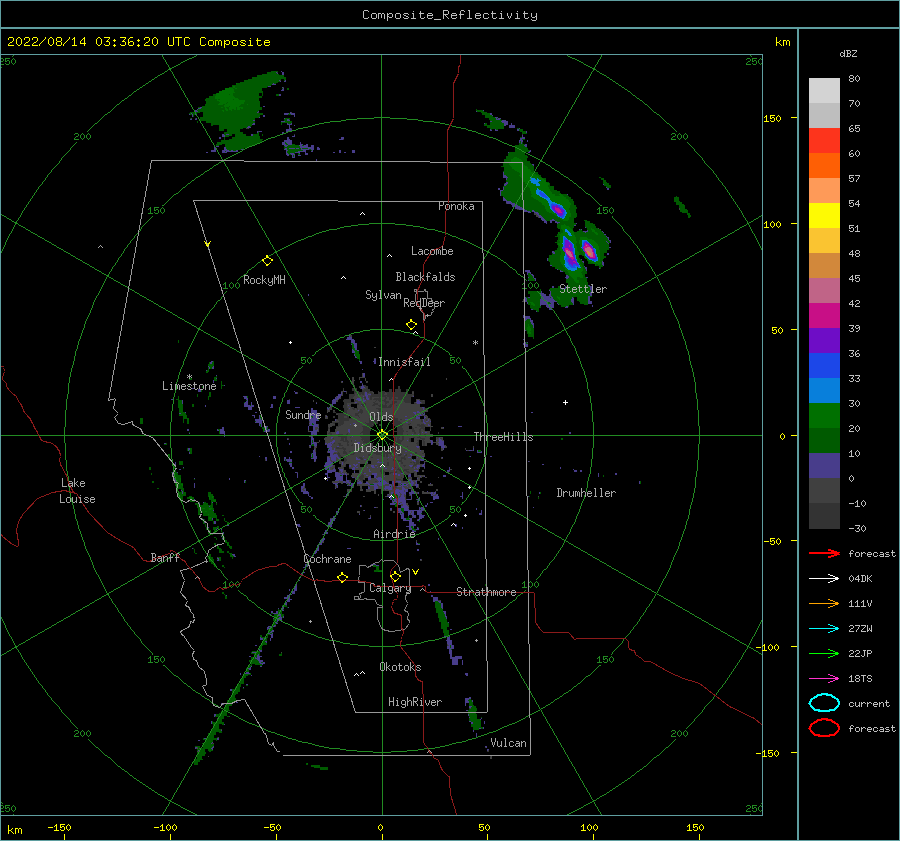Viewport: 900px width, 841px height.
Task: Click the Lake Louise label
Action: [77, 491]
